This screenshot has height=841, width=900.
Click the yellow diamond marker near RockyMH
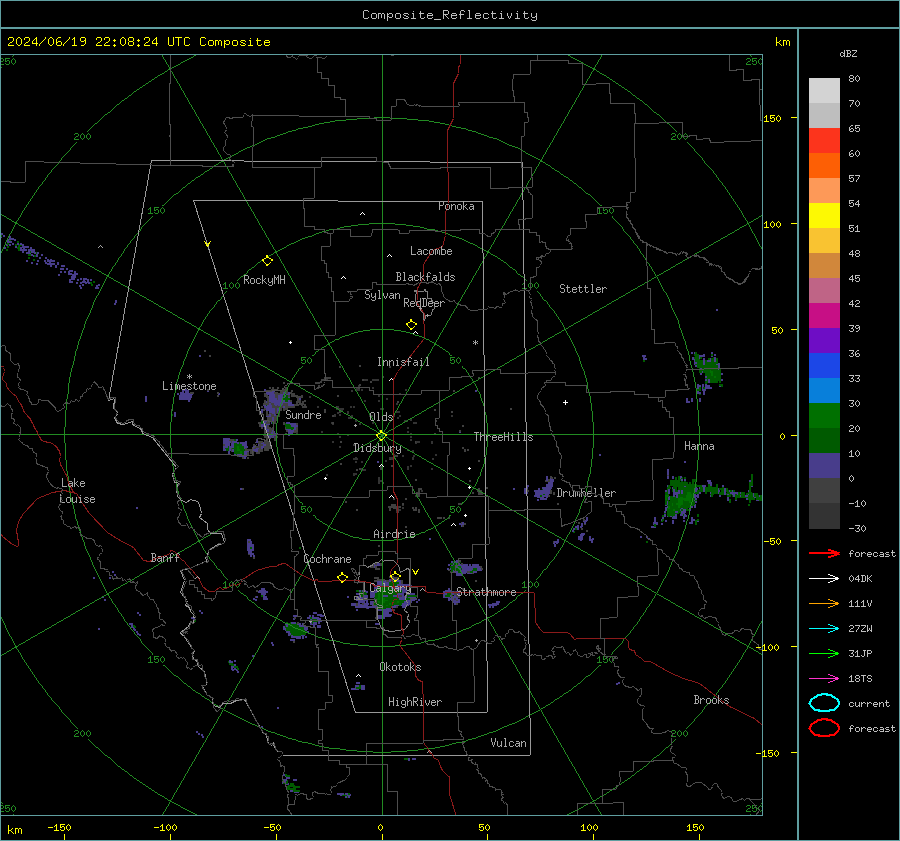(267, 261)
